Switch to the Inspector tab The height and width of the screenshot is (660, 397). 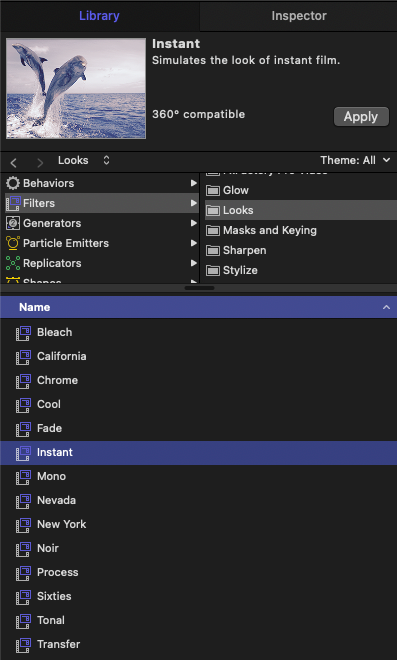point(298,16)
